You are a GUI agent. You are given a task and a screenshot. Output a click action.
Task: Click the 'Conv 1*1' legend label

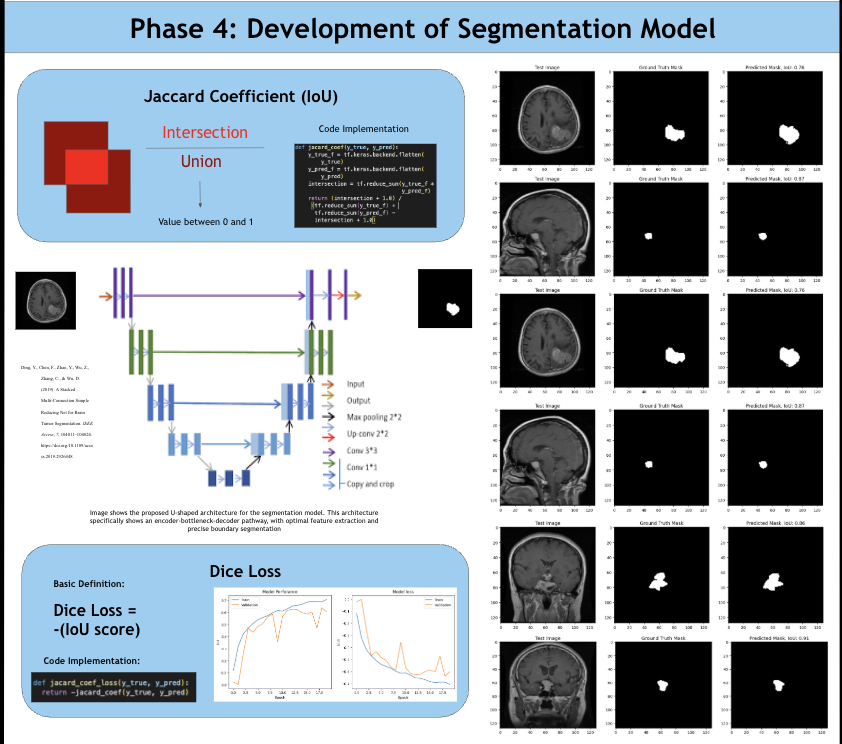pos(361,467)
